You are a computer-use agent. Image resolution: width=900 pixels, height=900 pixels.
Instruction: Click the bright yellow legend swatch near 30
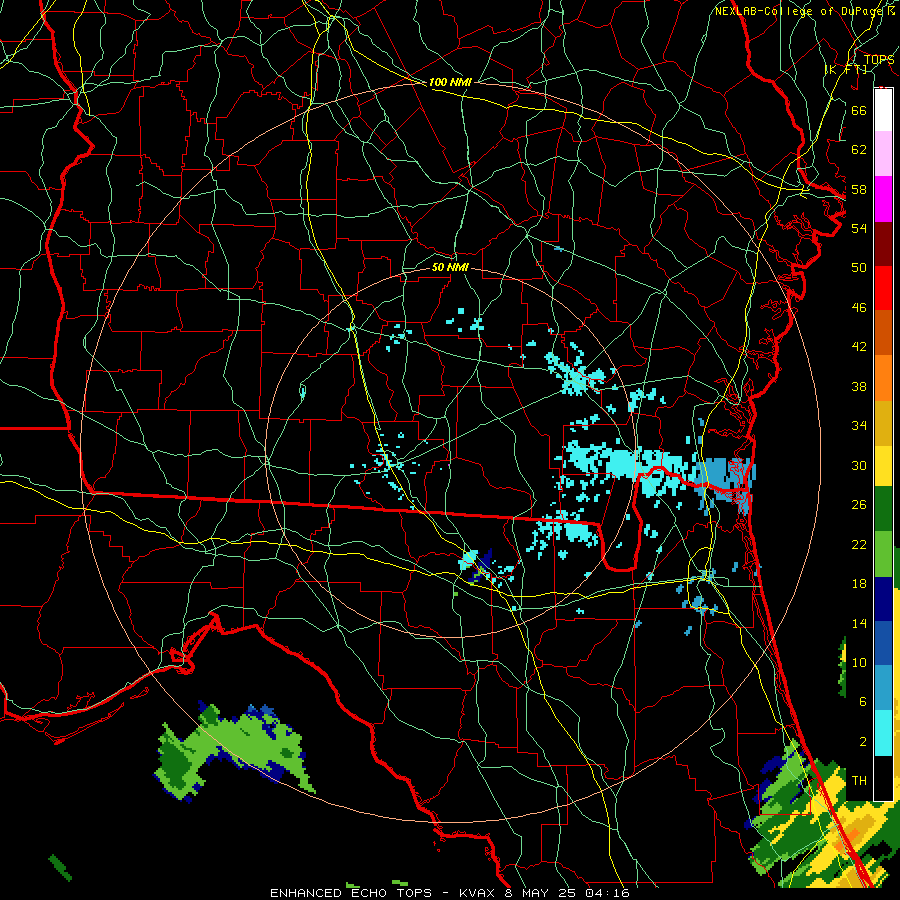[883, 467]
